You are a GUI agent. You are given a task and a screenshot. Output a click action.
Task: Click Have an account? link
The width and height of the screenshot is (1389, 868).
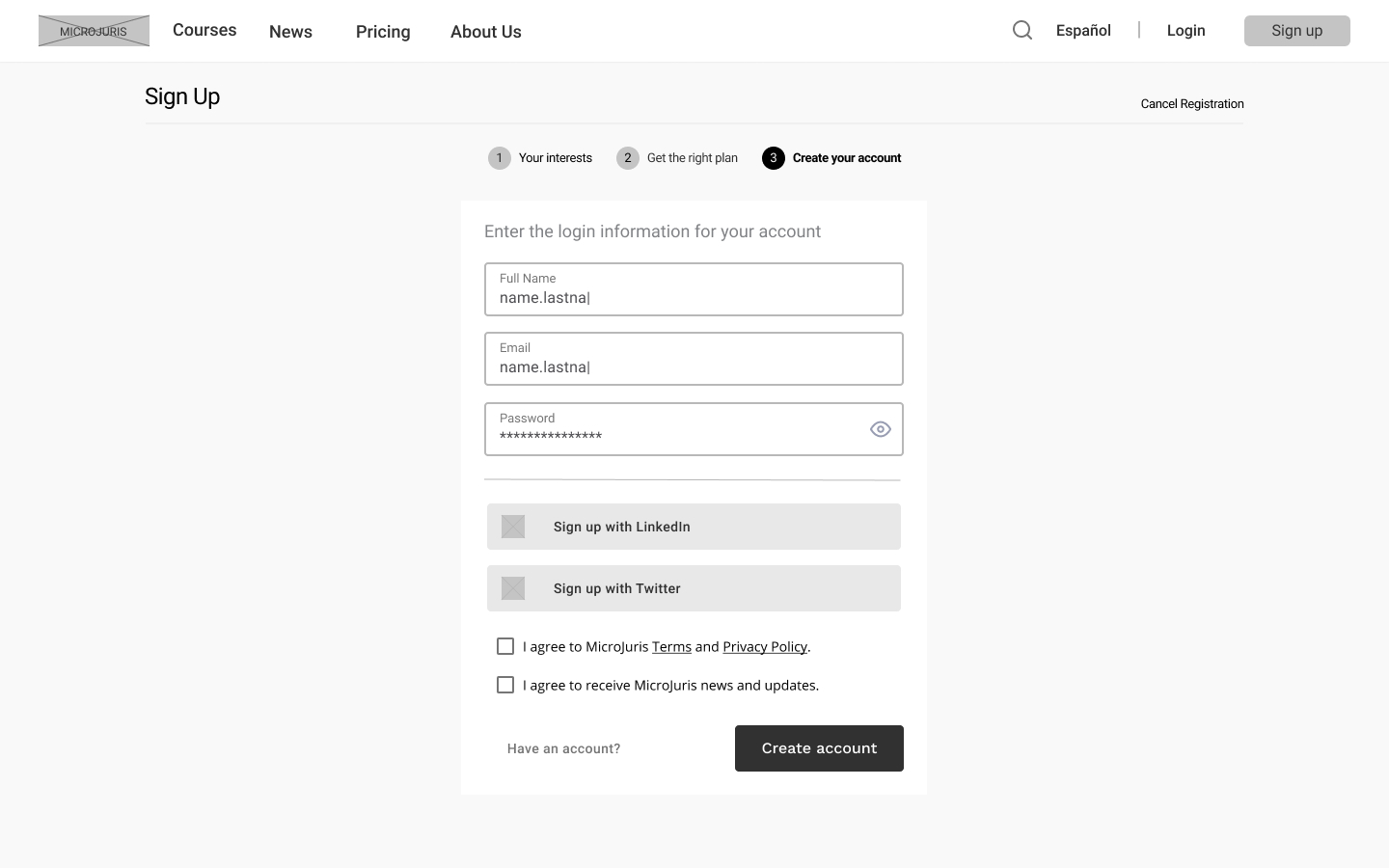click(563, 748)
